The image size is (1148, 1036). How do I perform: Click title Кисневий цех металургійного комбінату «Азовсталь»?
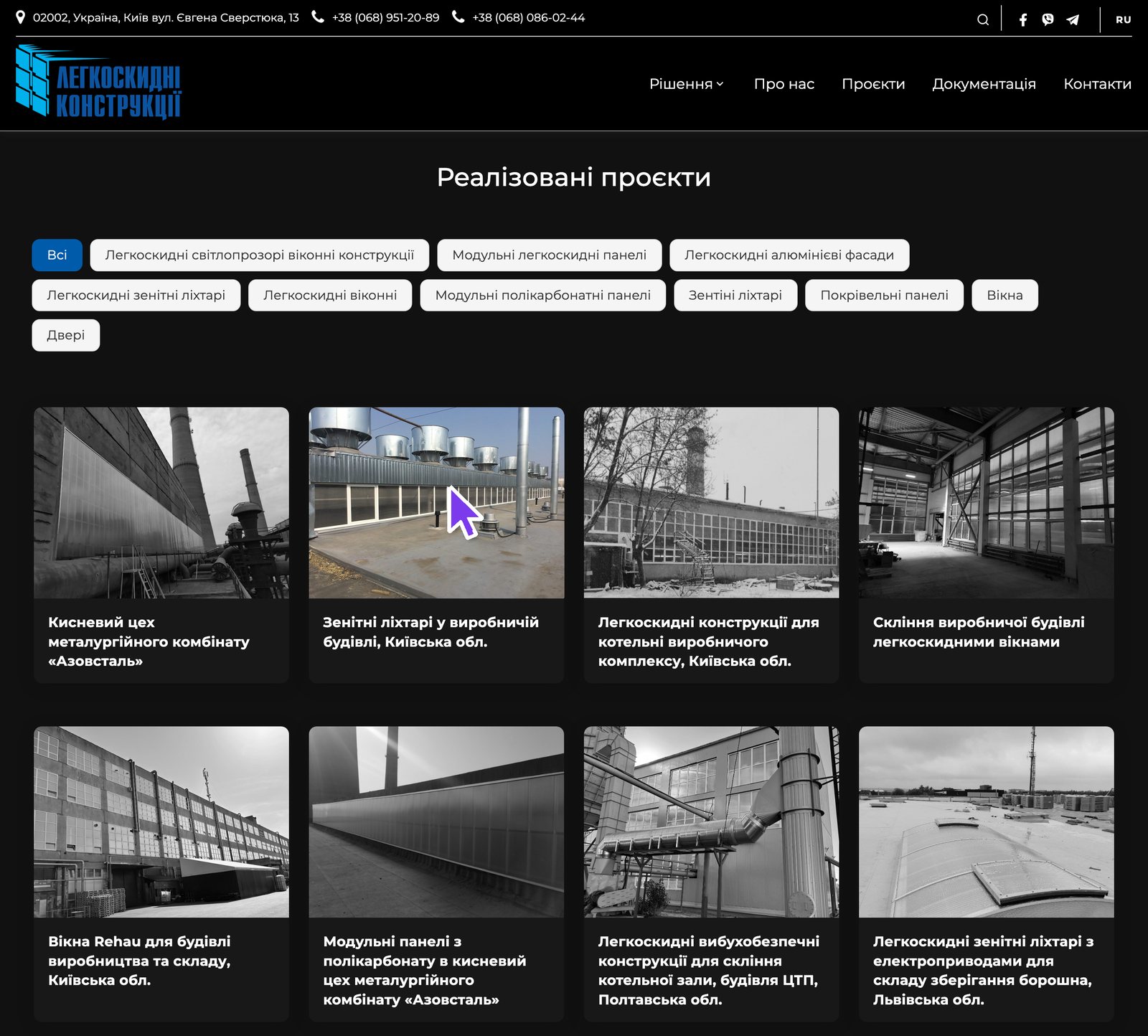pyautogui.click(x=149, y=641)
